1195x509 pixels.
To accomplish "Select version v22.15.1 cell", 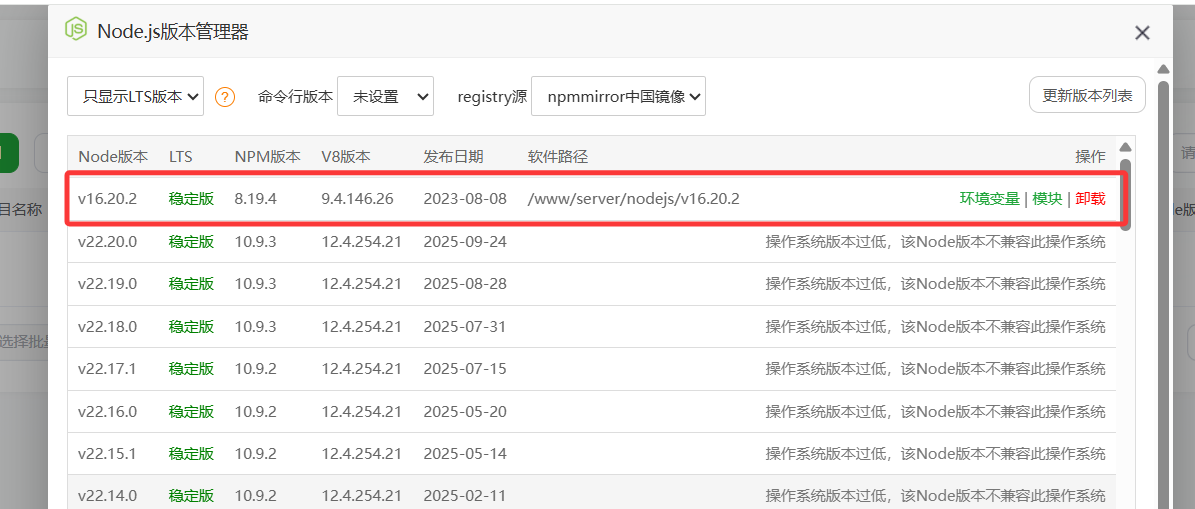I will [x=107, y=454].
